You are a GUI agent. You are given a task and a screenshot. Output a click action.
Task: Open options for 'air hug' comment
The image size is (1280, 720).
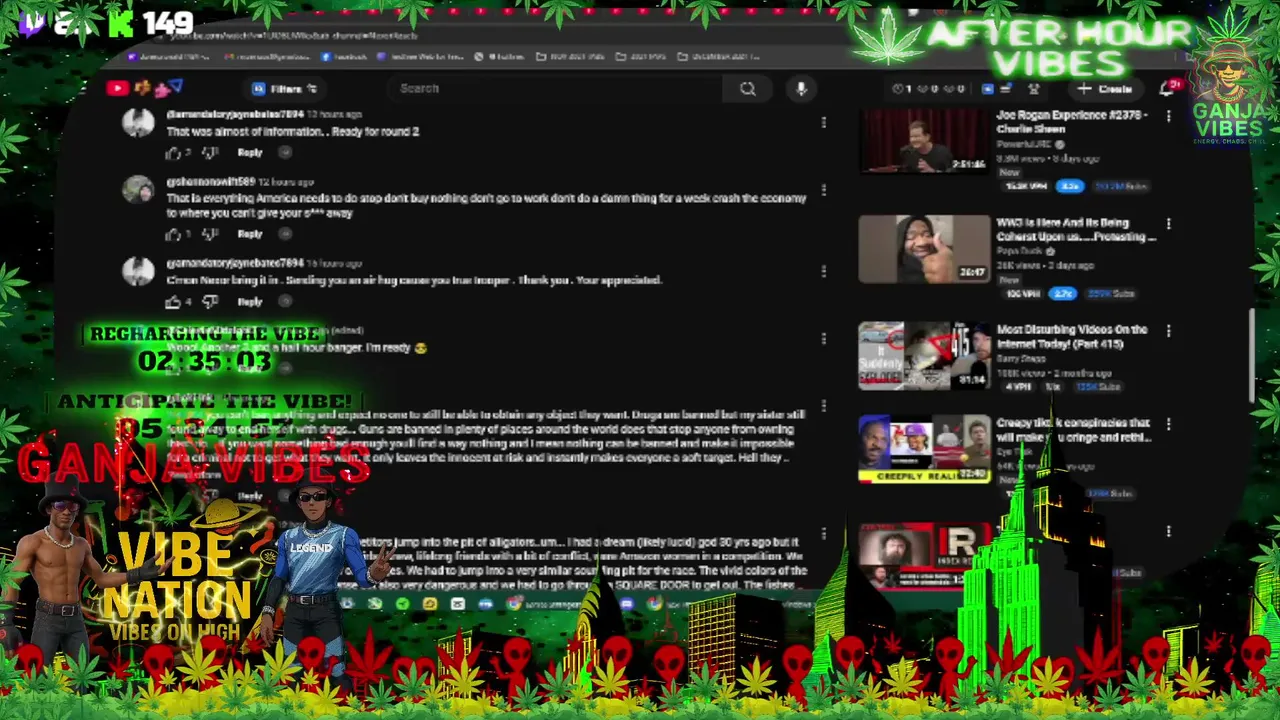pyautogui.click(x=824, y=271)
